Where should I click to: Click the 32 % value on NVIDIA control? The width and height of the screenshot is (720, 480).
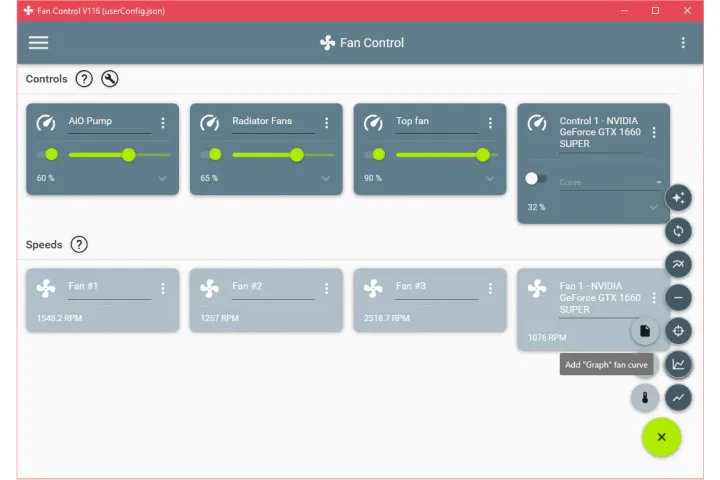click(x=536, y=207)
